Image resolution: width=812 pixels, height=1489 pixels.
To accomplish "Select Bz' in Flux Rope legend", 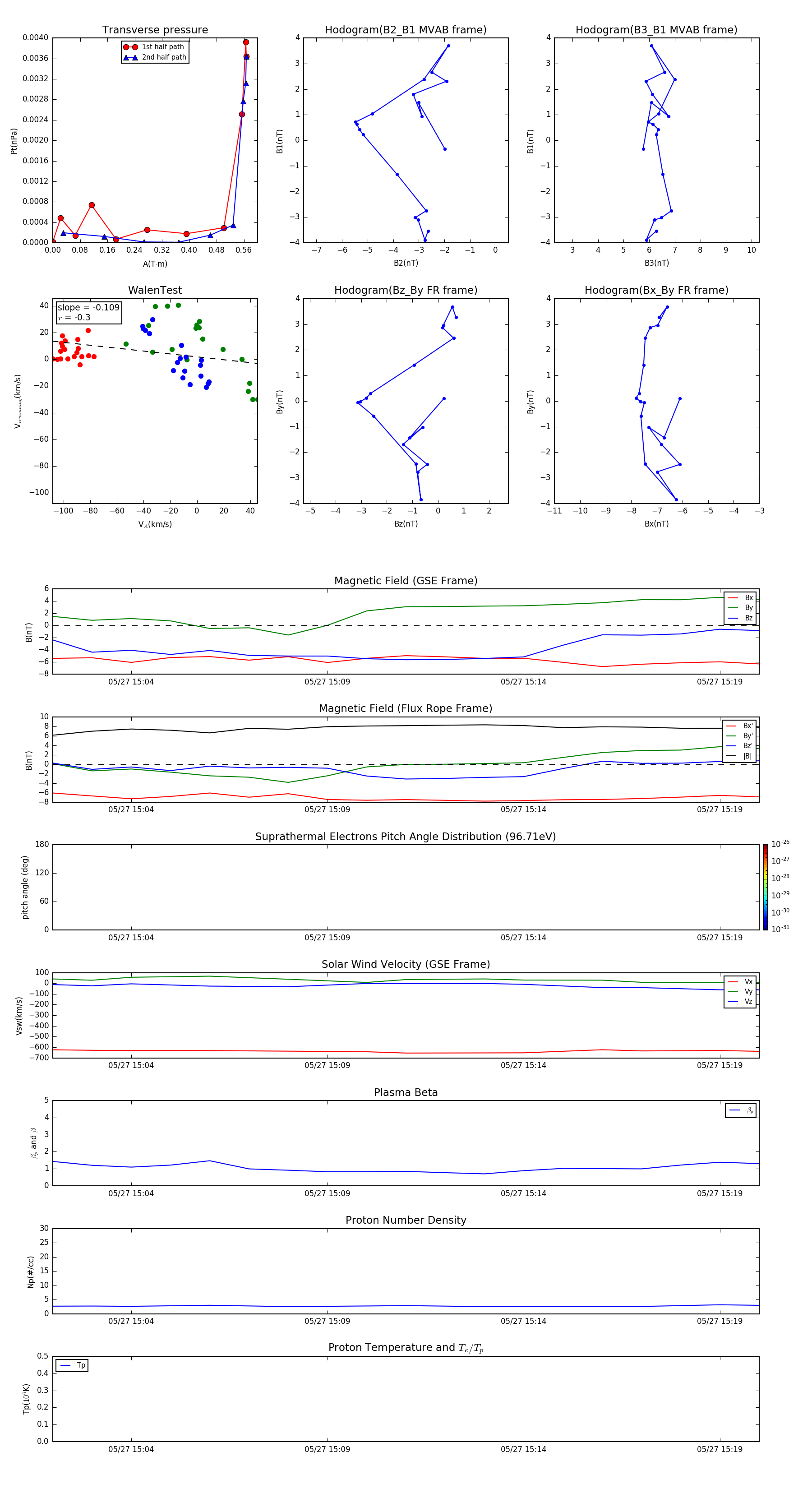I will (x=740, y=746).
